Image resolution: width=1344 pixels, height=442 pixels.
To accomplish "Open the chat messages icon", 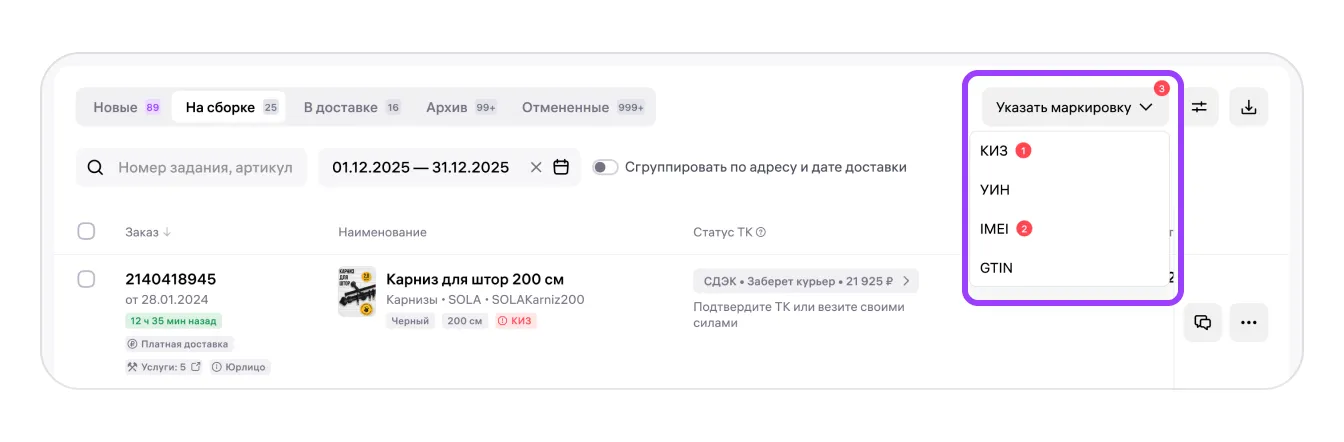I will pyautogui.click(x=1203, y=322).
